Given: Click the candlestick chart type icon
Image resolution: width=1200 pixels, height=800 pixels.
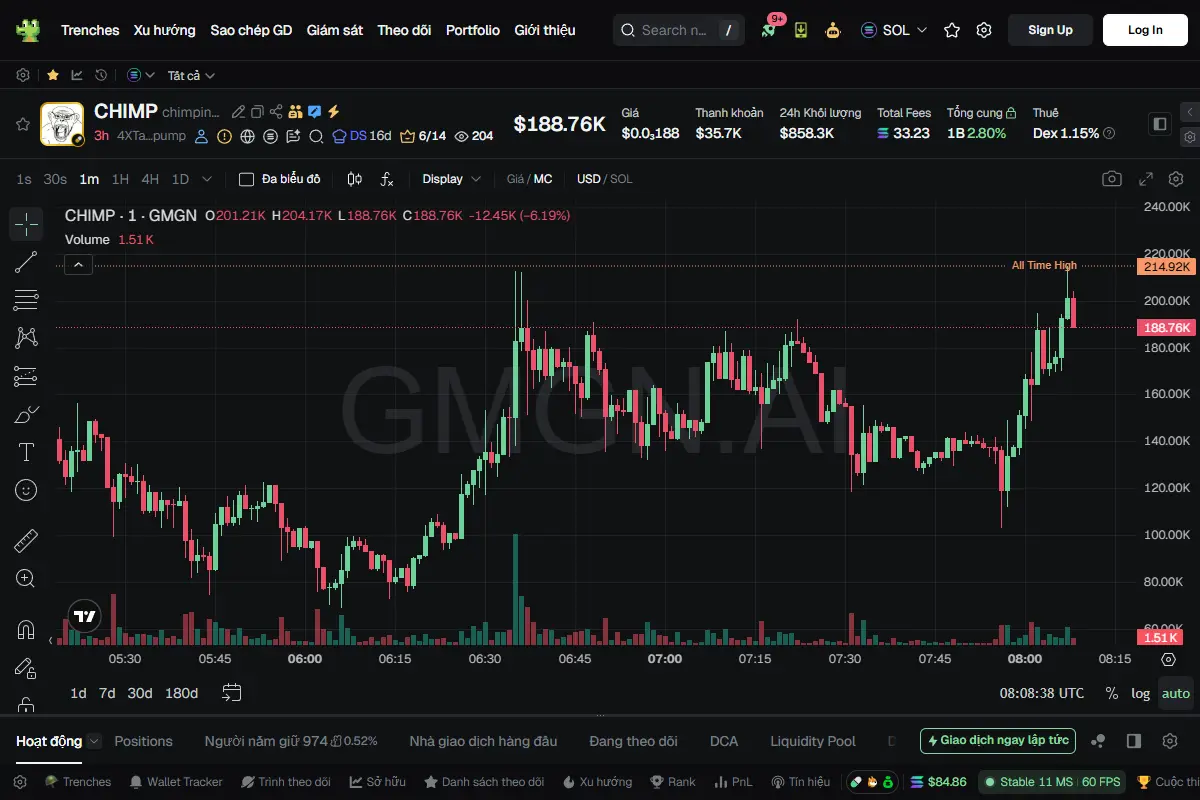Looking at the screenshot, I should pyautogui.click(x=354, y=179).
